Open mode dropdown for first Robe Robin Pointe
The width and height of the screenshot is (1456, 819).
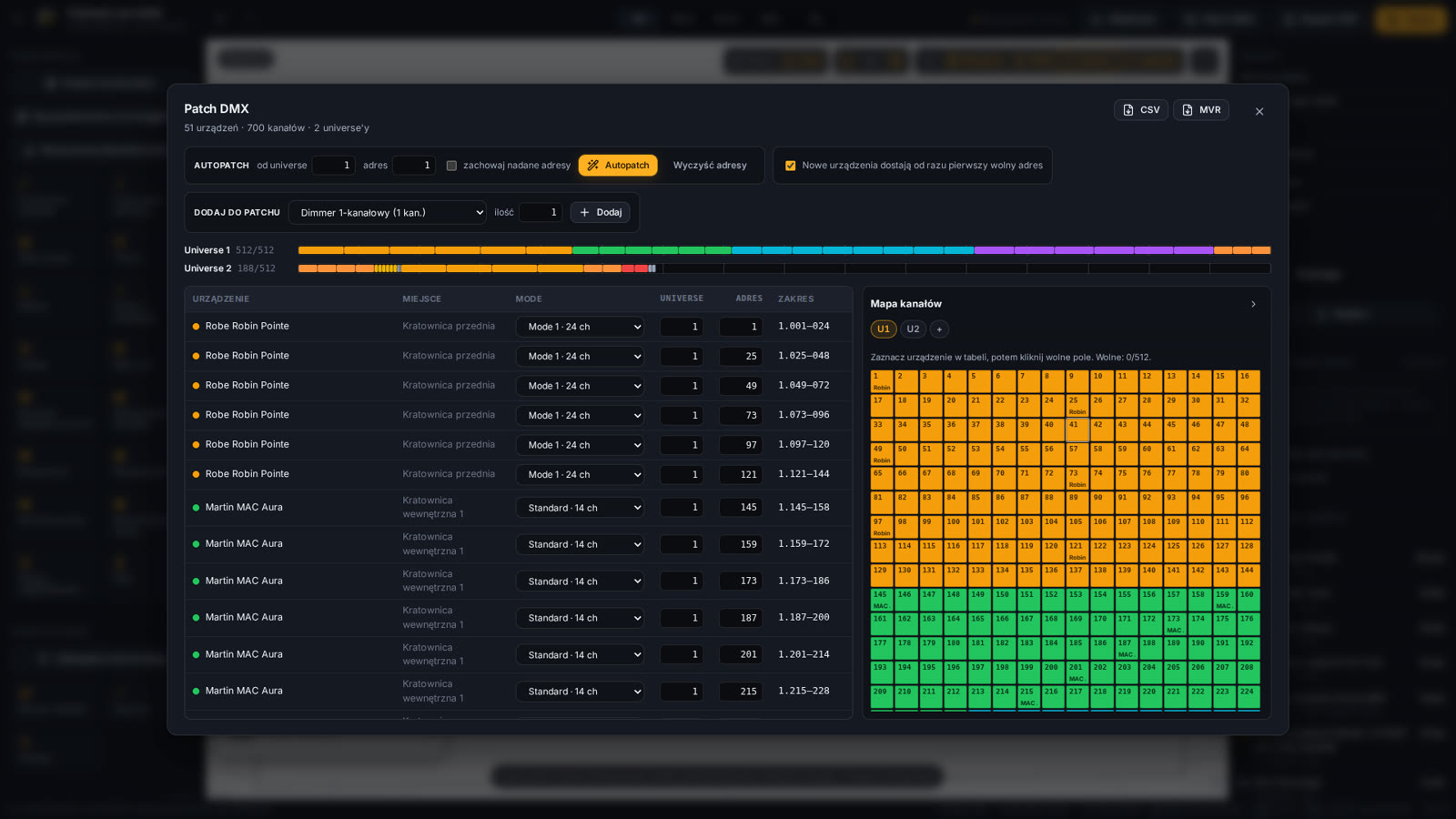pyautogui.click(x=580, y=327)
